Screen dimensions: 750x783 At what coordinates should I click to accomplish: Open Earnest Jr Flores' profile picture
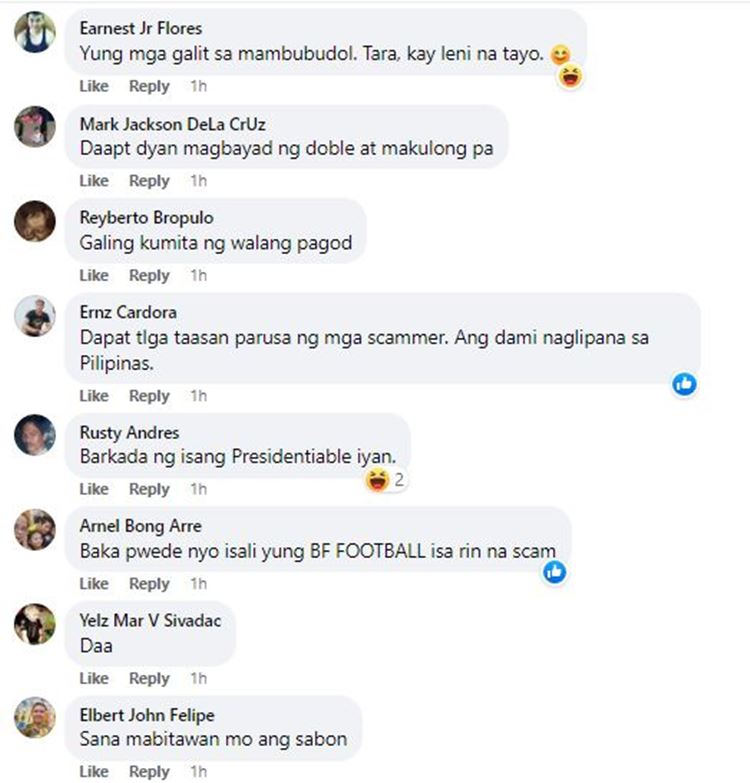(x=35, y=32)
